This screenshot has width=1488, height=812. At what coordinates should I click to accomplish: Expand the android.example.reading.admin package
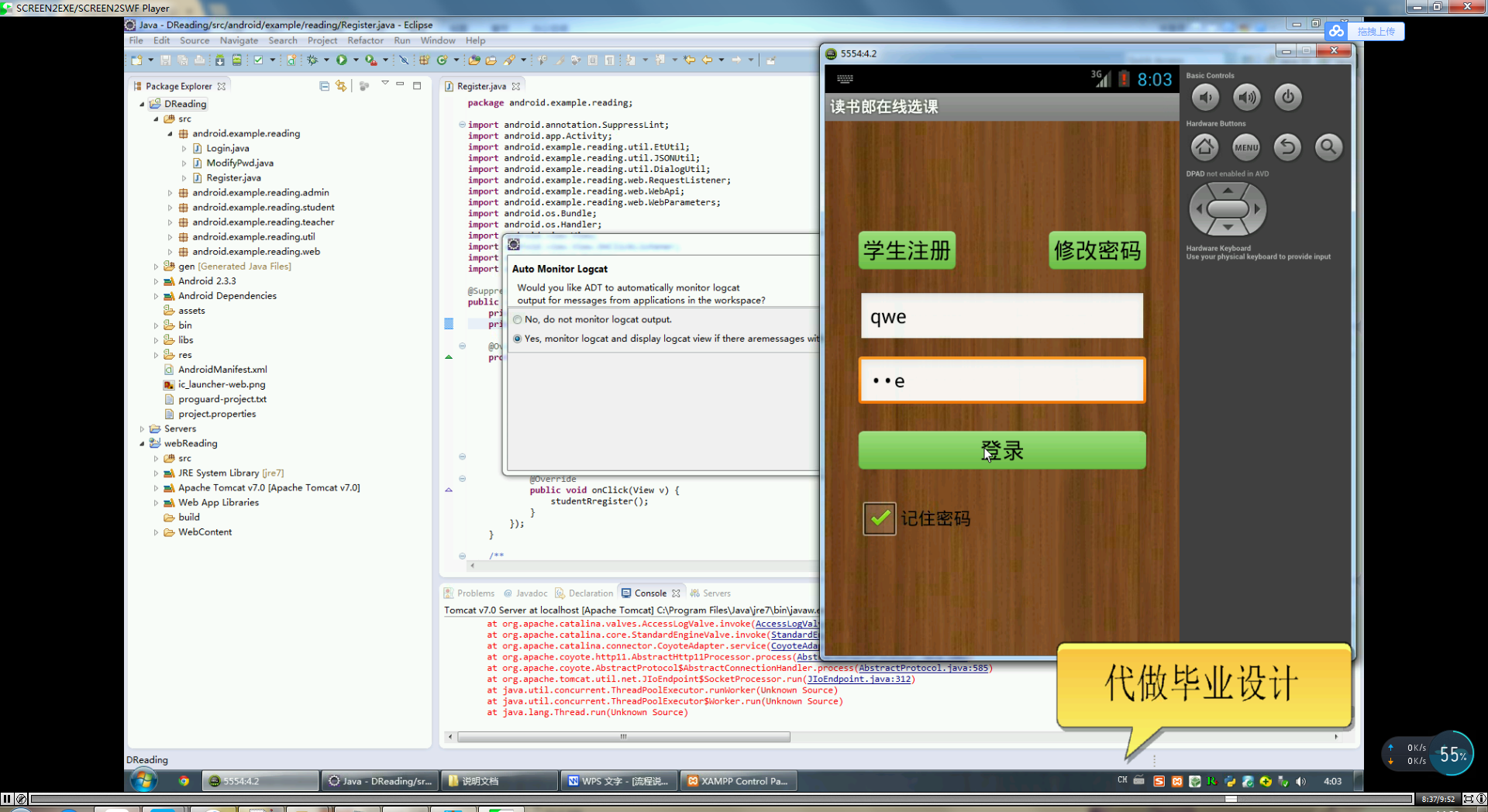(170, 193)
